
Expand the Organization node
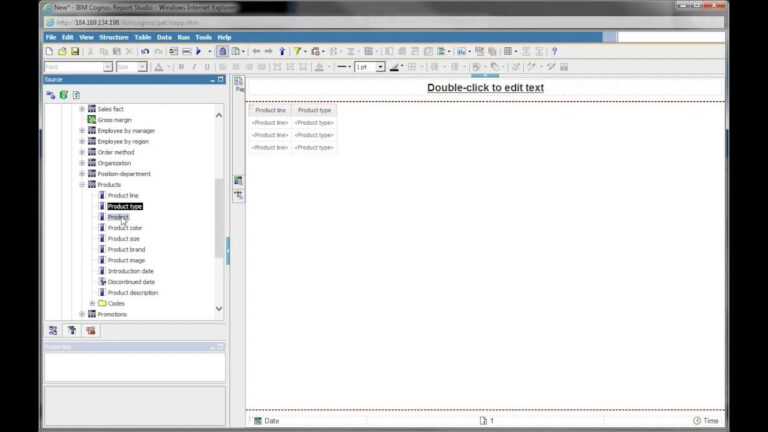point(82,163)
